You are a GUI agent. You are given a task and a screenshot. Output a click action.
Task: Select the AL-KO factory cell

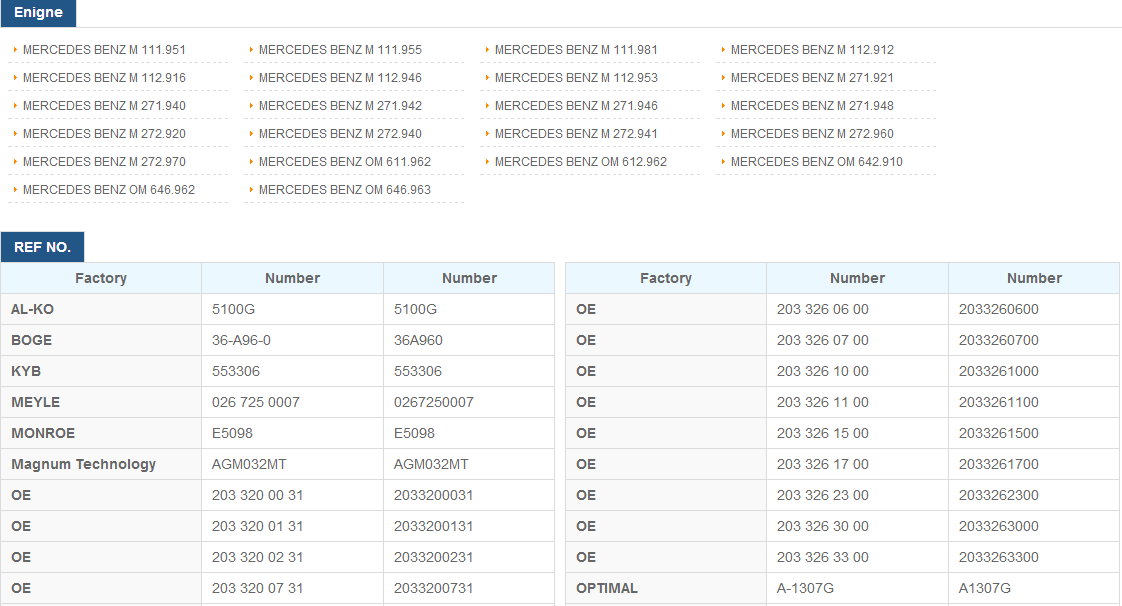[101, 309]
